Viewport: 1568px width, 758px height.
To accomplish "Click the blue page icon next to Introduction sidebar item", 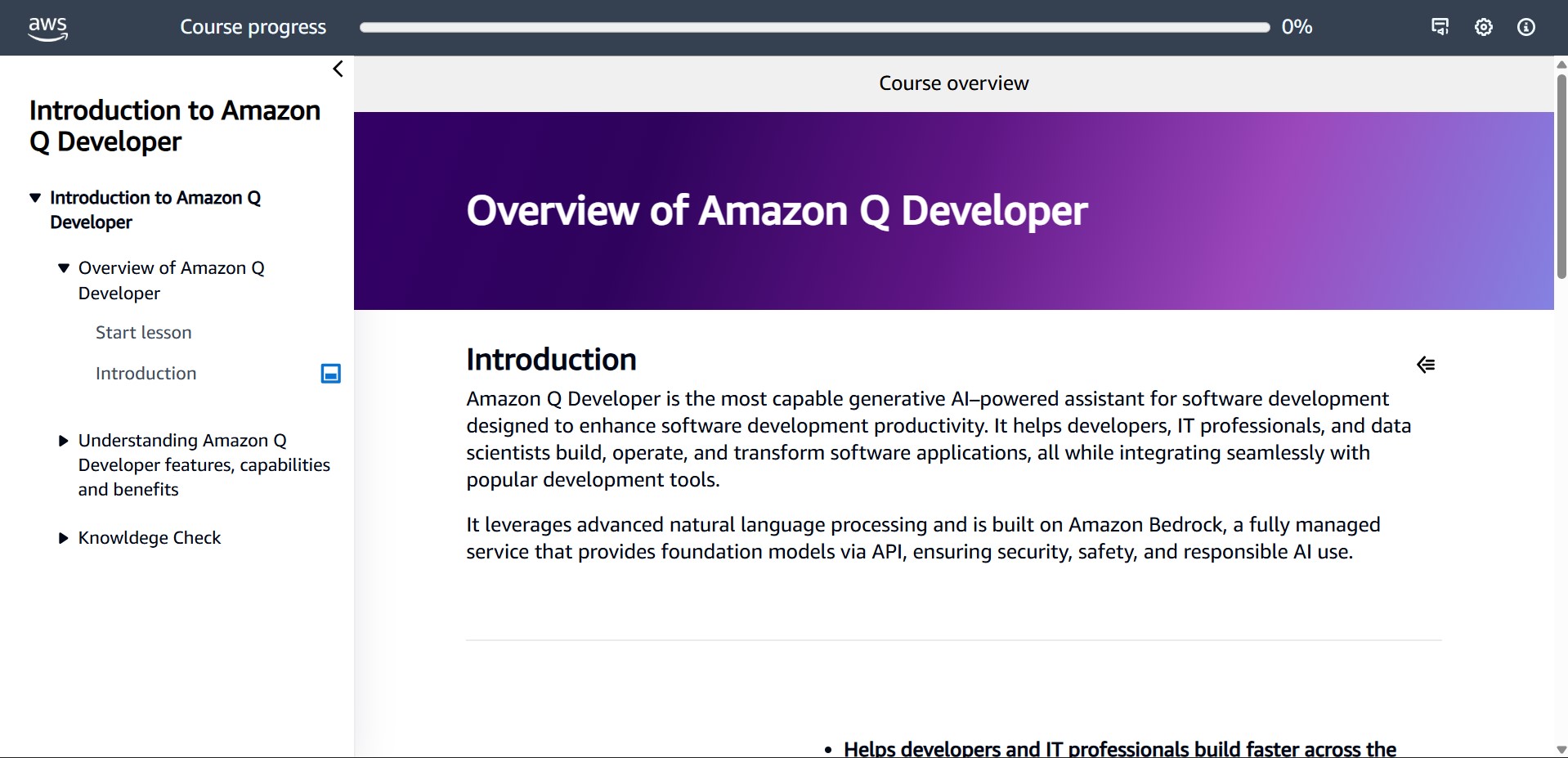I will coord(330,373).
